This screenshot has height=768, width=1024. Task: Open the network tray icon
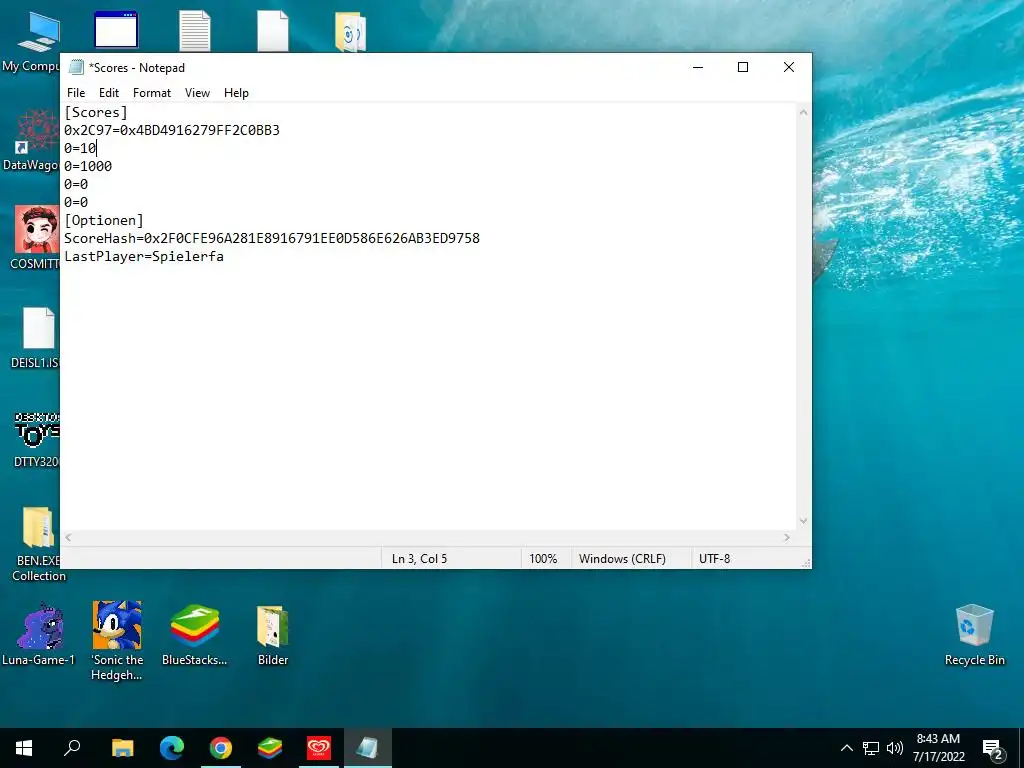[871, 748]
